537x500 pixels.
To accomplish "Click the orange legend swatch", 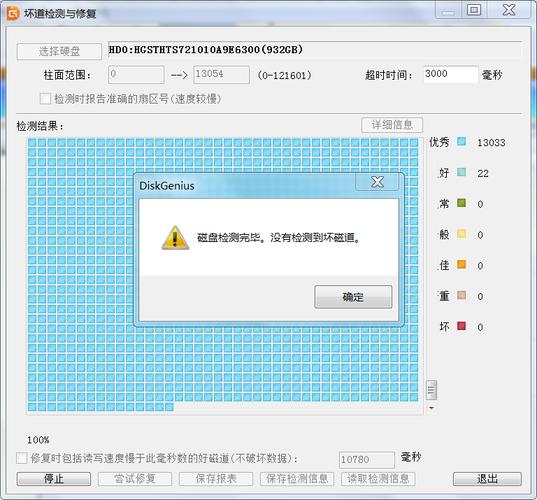I will click(x=461, y=264).
